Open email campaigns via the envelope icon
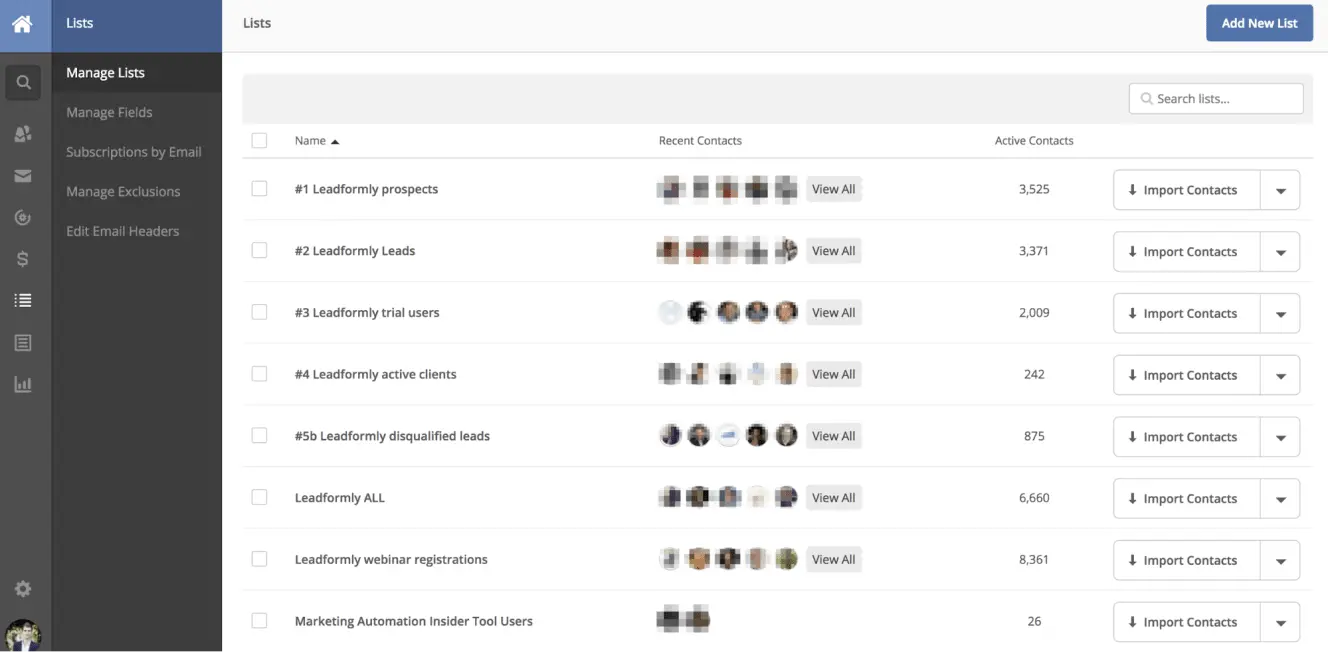This screenshot has height=652, width=1328. (x=22, y=175)
